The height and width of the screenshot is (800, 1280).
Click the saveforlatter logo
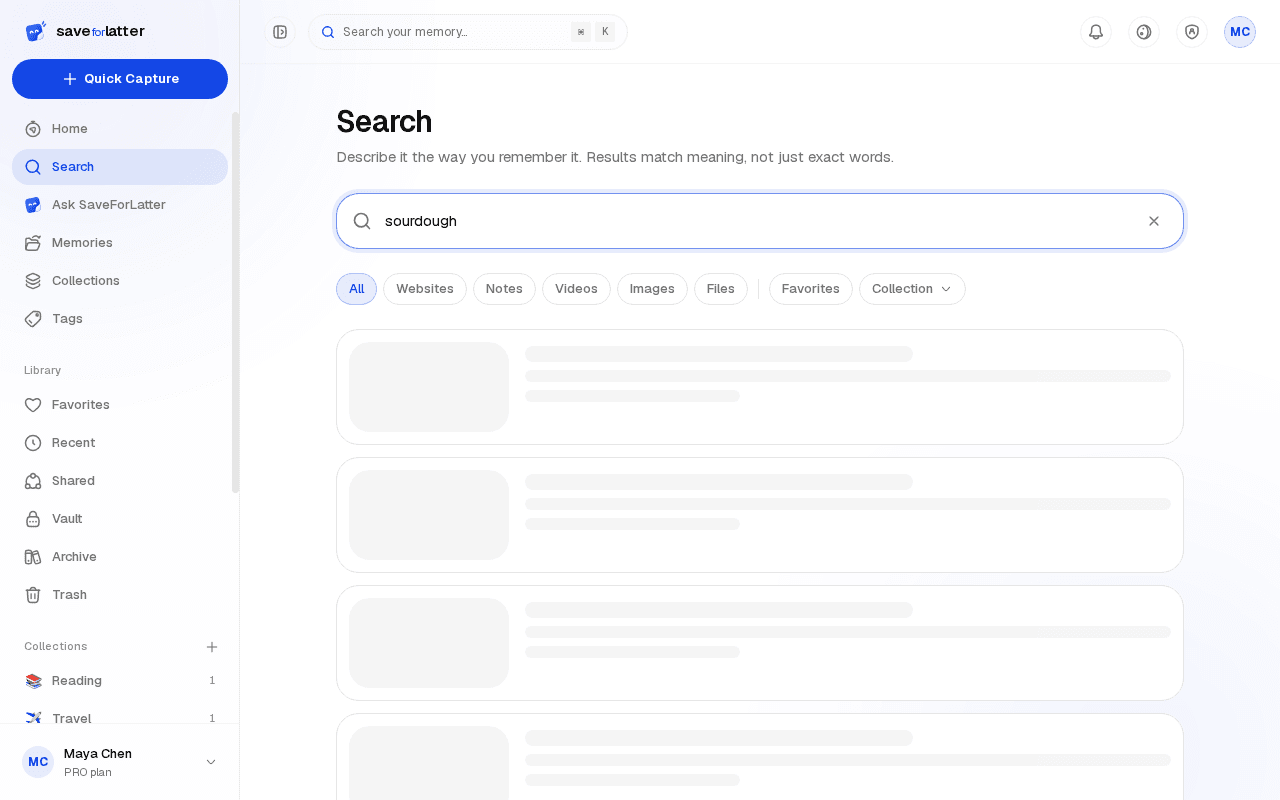click(85, 31)
